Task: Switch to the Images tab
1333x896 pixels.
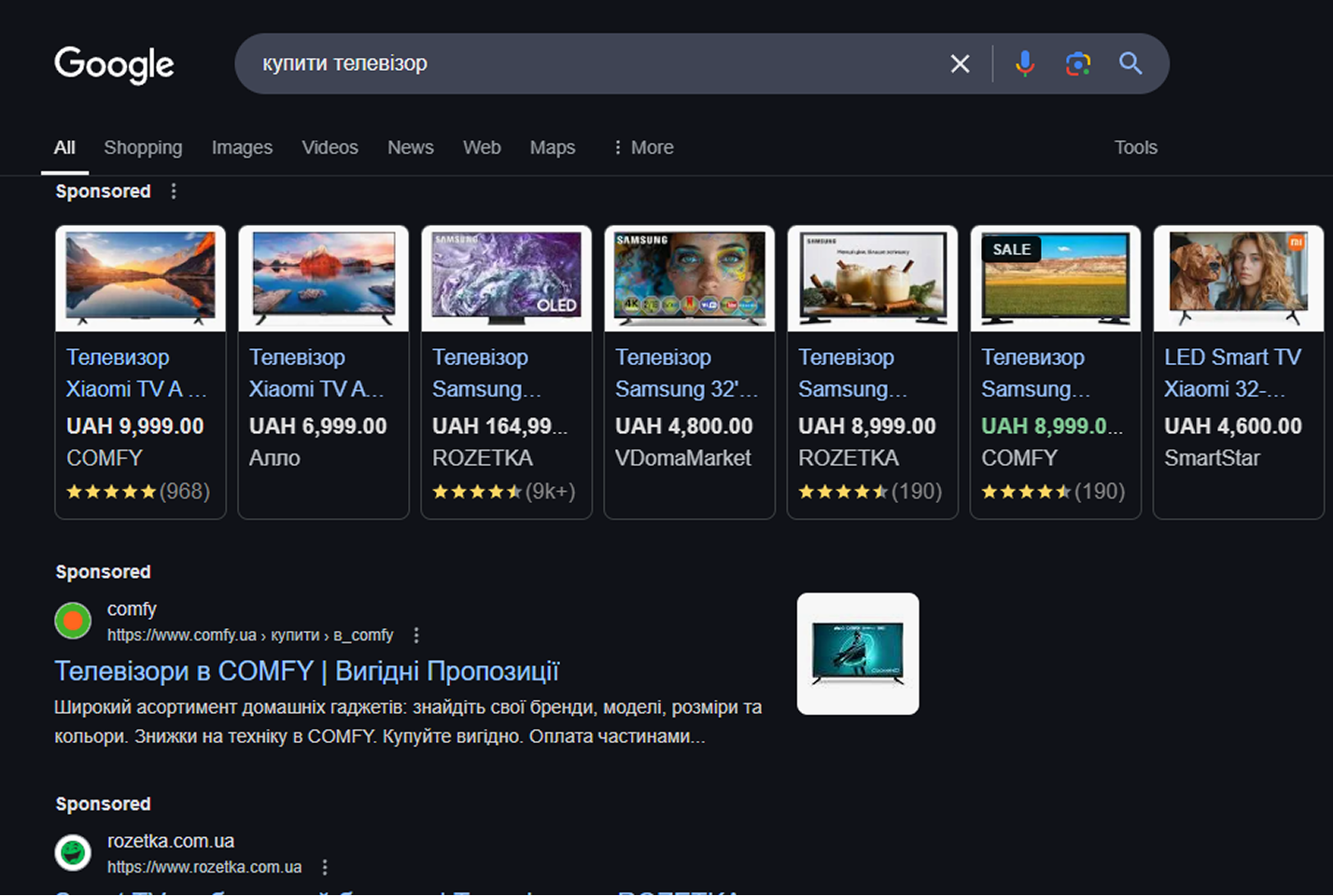Action: [x=242, y=147]
